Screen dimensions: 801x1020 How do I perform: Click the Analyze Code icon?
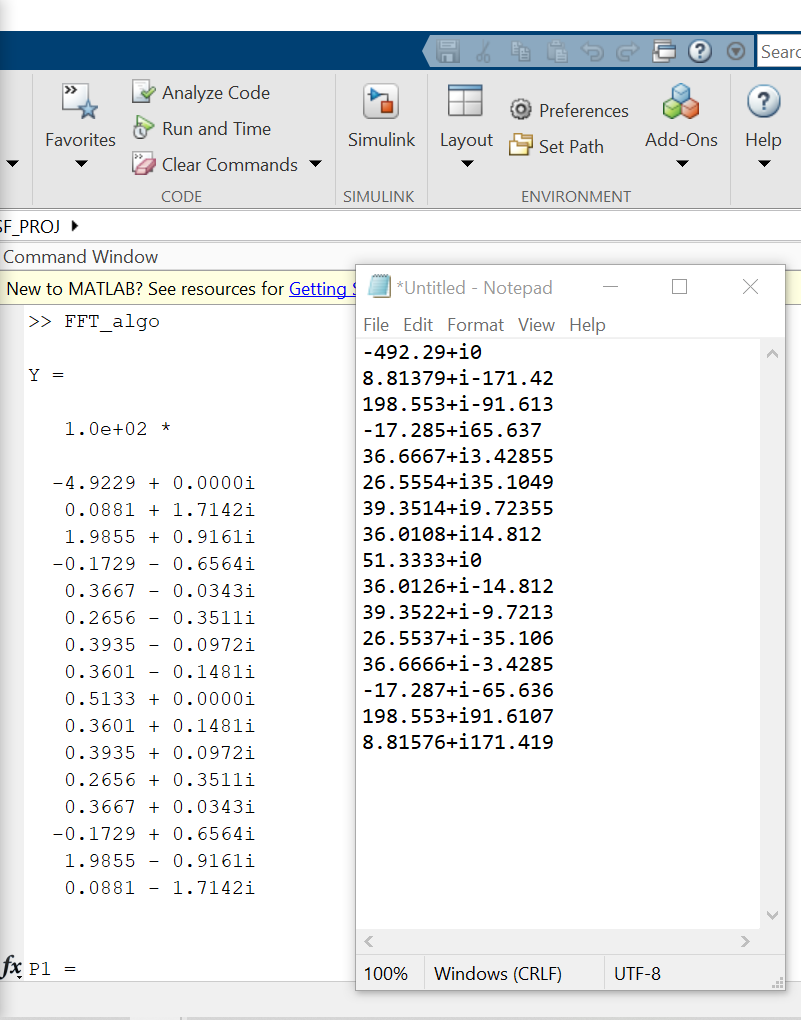144,92
